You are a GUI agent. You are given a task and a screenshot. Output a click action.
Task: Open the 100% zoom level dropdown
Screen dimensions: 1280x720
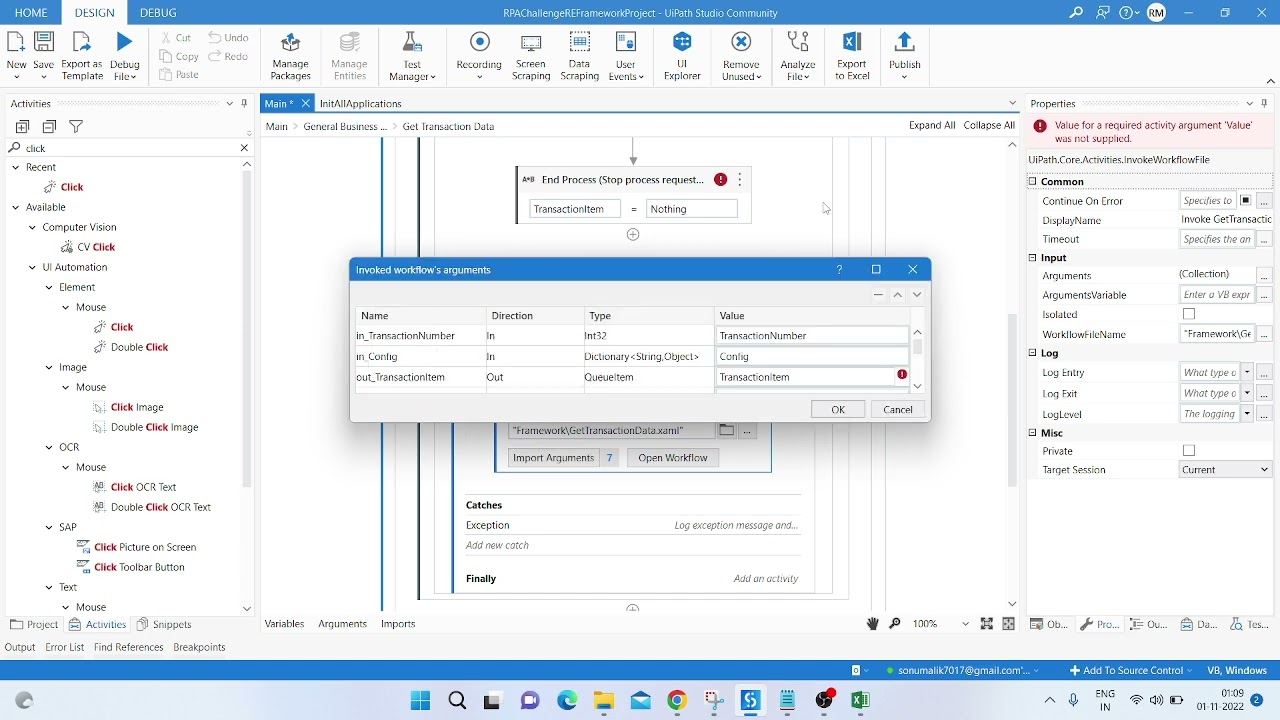point(965,624)
